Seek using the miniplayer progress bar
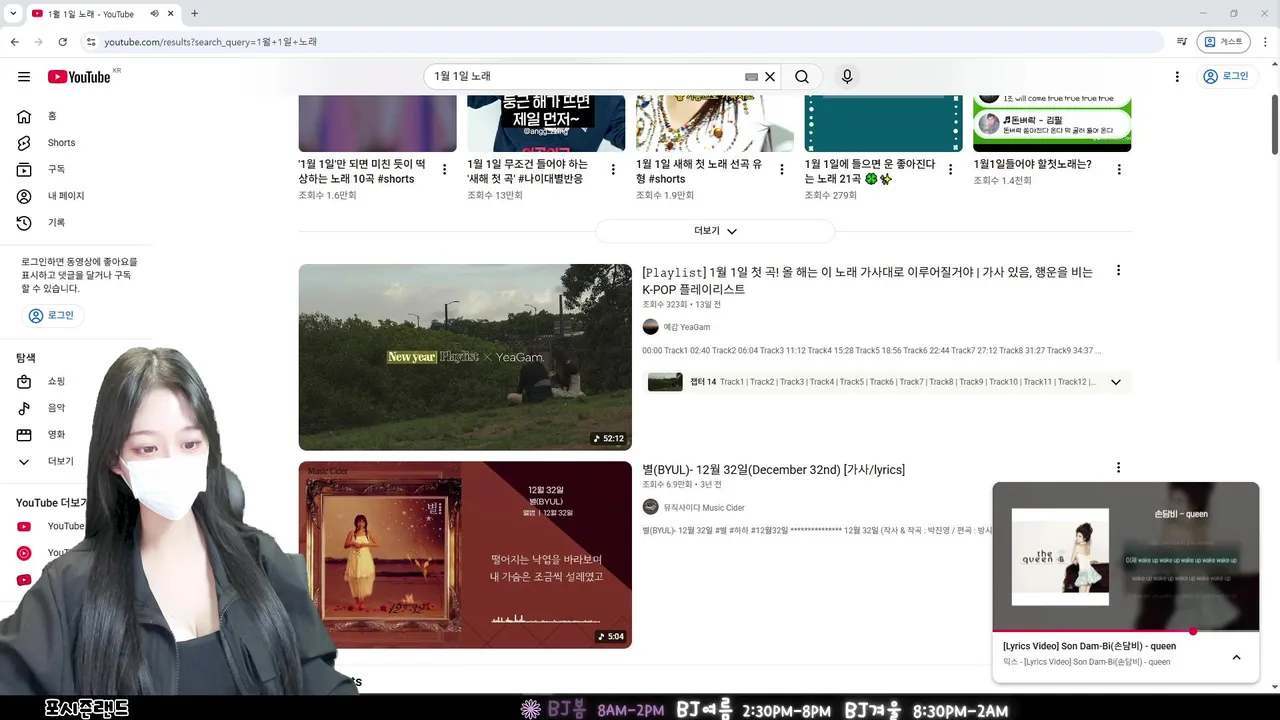The image size is (1280, 720). 1125,631
